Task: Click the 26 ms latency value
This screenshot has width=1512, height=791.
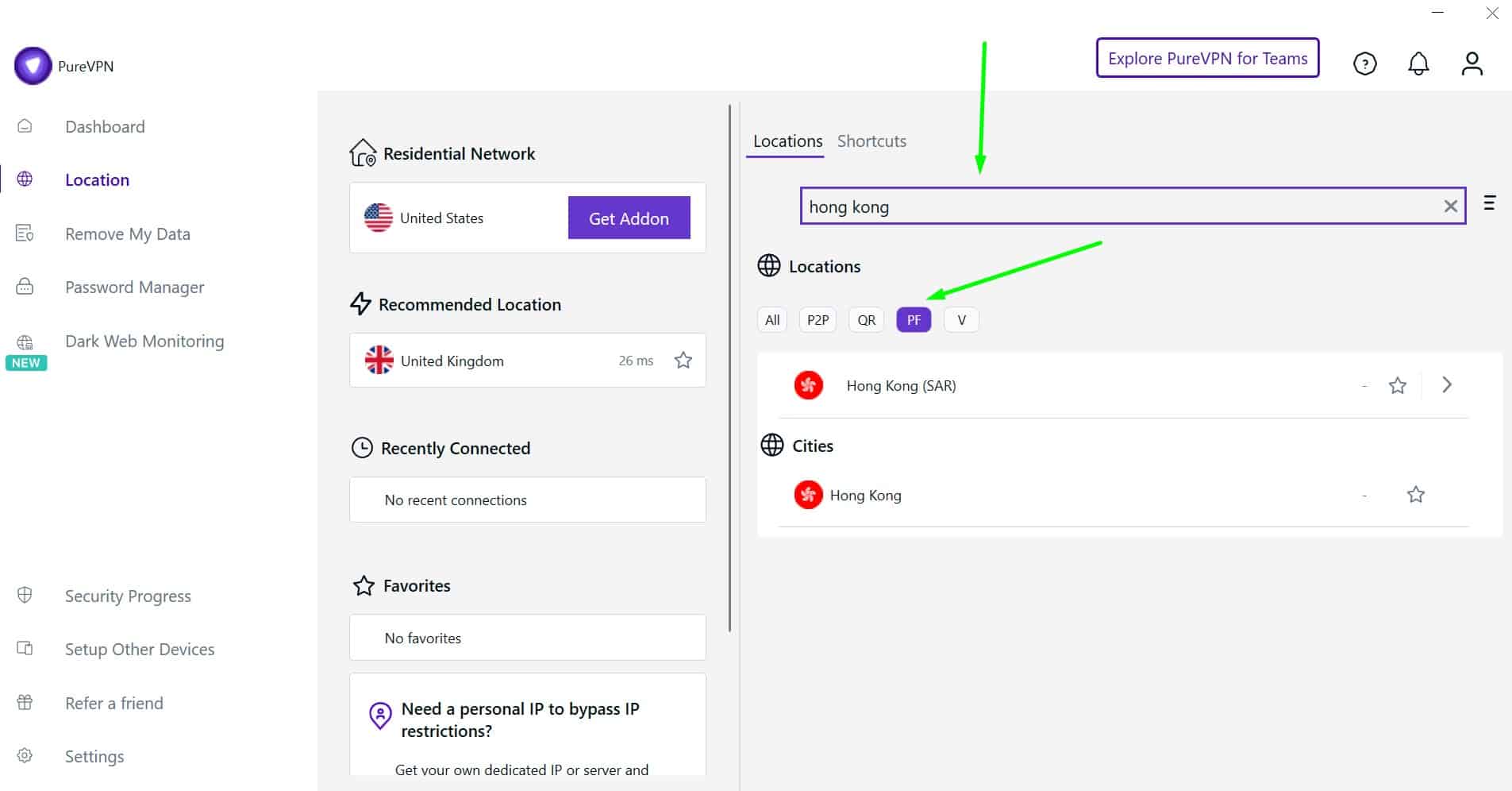Action: coord(636,361)
